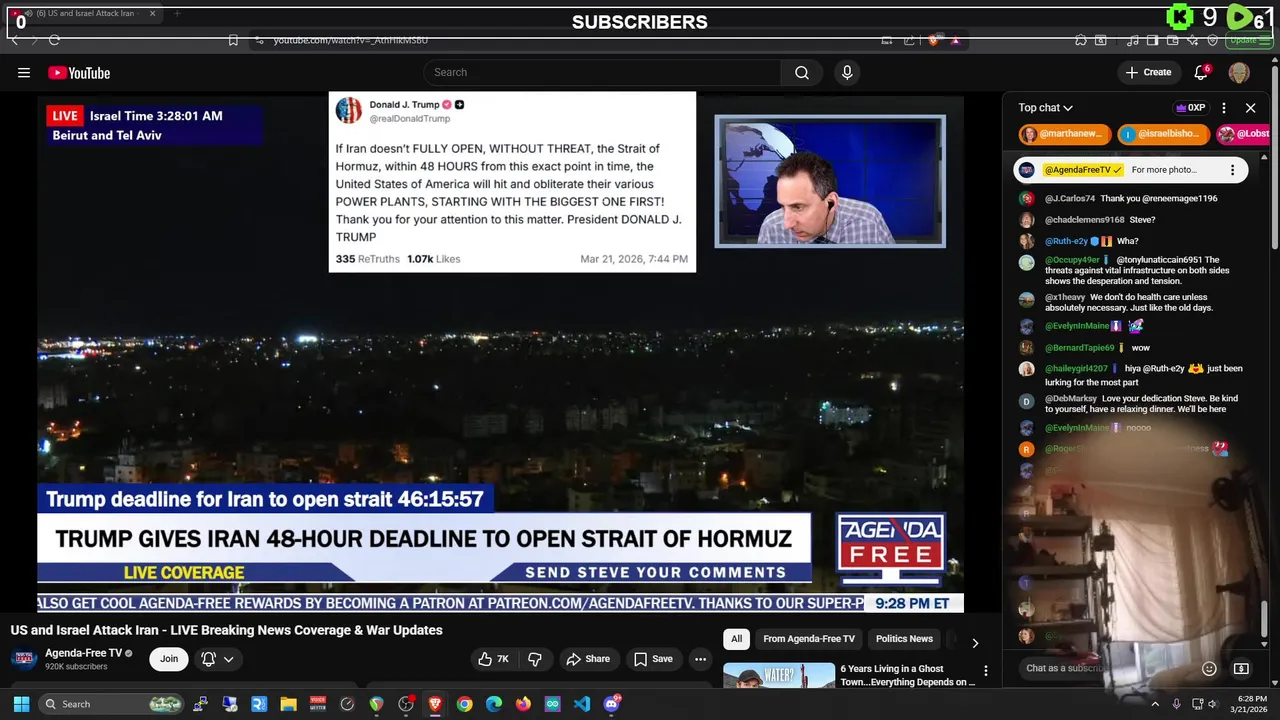Show next topic chips with arrow
This screenshot has height=720, width=1280.
(975, 643)
